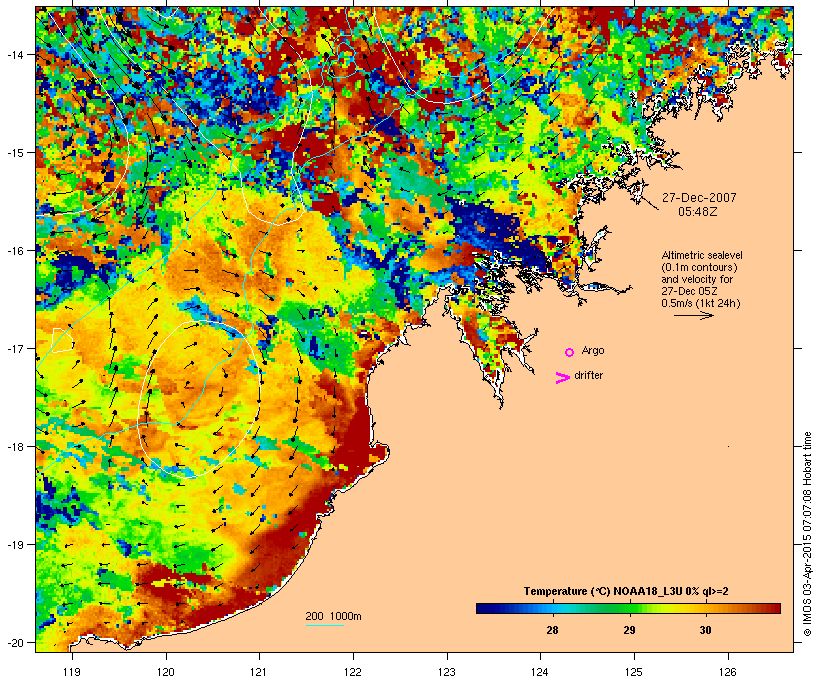Viewport: 820px width, 680px height.
Task: Click the colorbar value 28
Action: click(552, 630)
